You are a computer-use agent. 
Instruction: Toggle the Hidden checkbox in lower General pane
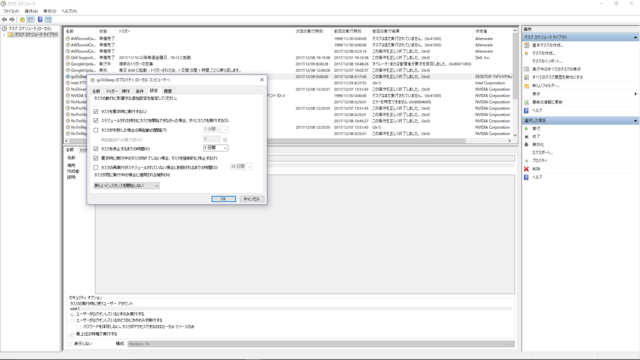pos(69,344)
